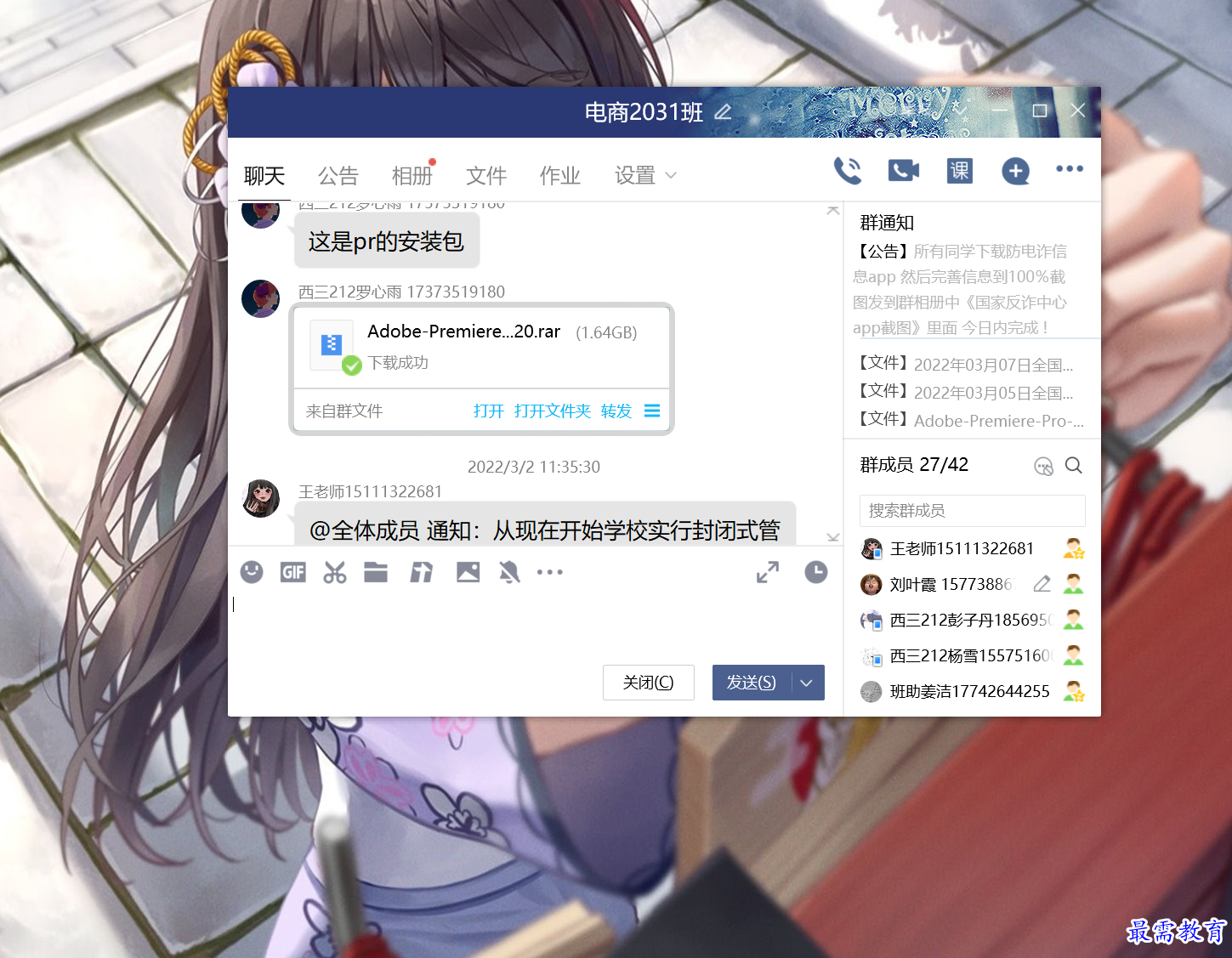The height and width of the screenshot is (958, 1232).
Task: Open the header skin dropdown chevron beside minimize
Action: click(961, 111)
